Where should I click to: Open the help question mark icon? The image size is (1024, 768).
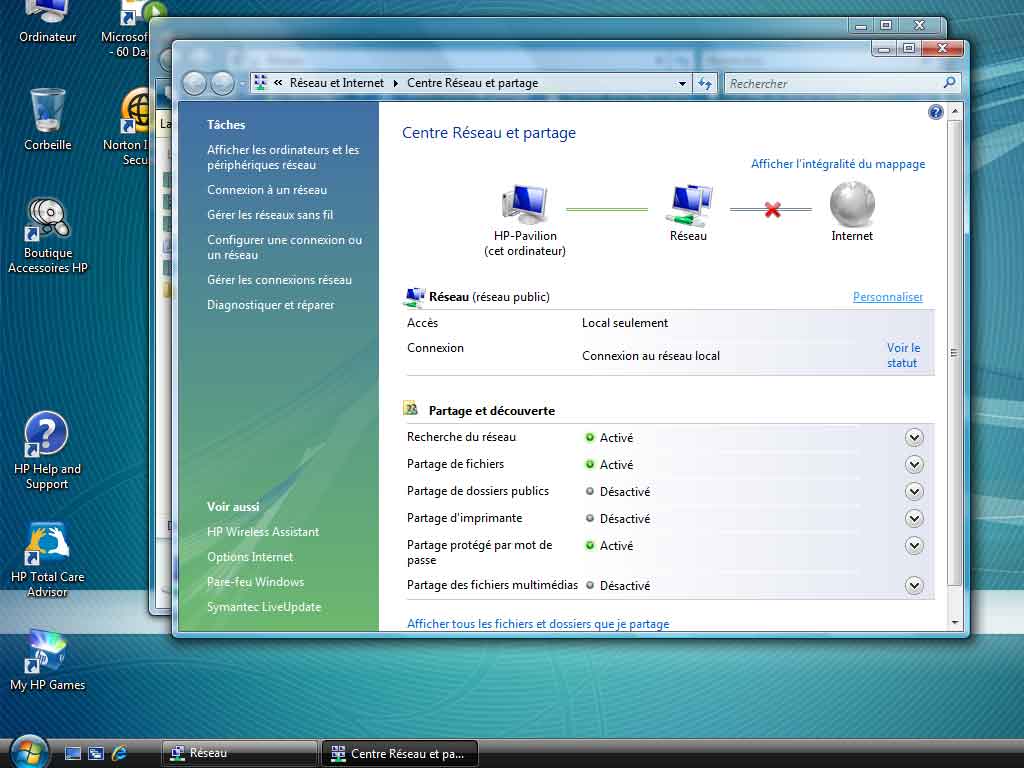coord(936,112)
